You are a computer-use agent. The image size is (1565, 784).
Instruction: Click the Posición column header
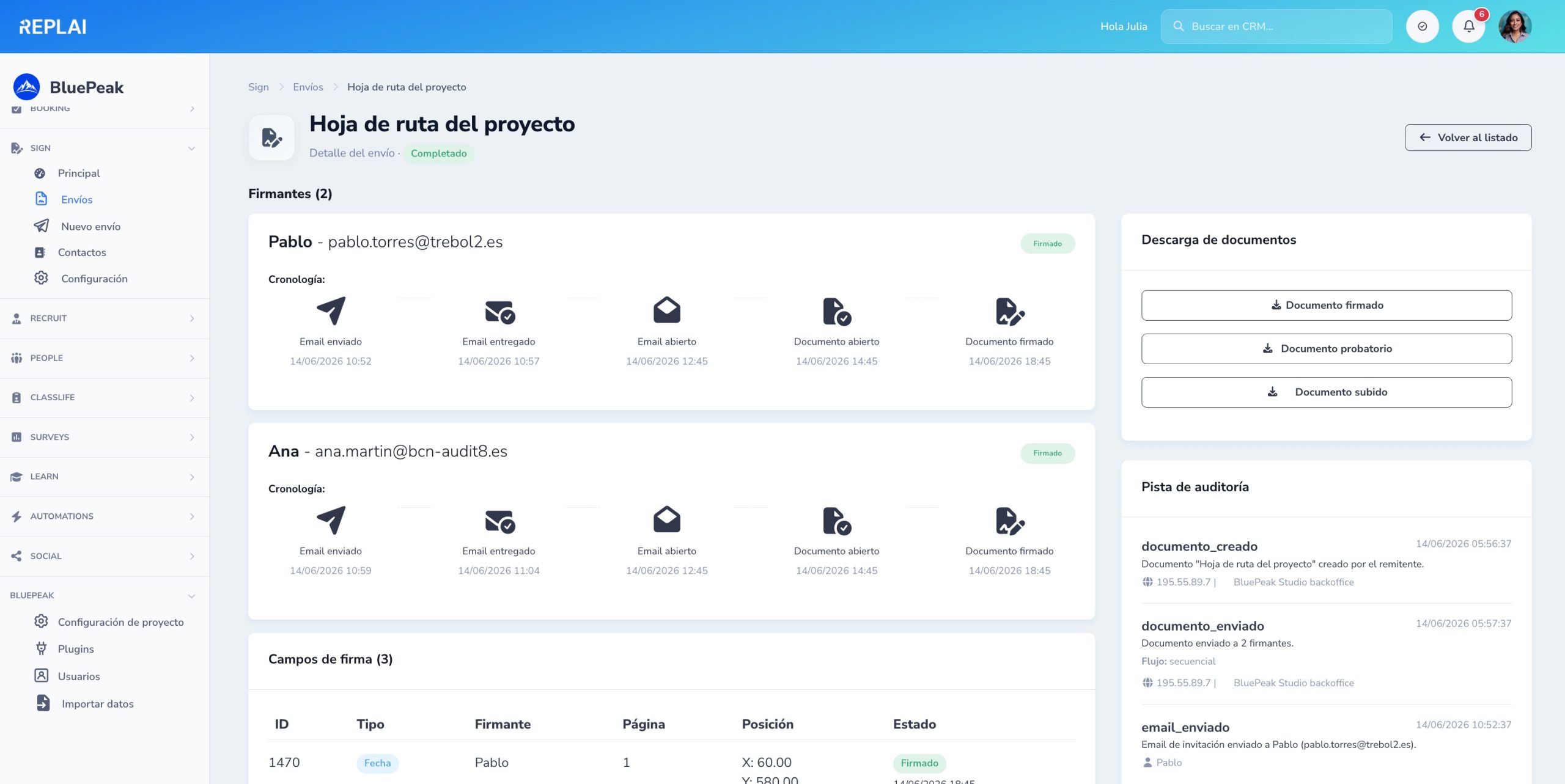point(767,724)
